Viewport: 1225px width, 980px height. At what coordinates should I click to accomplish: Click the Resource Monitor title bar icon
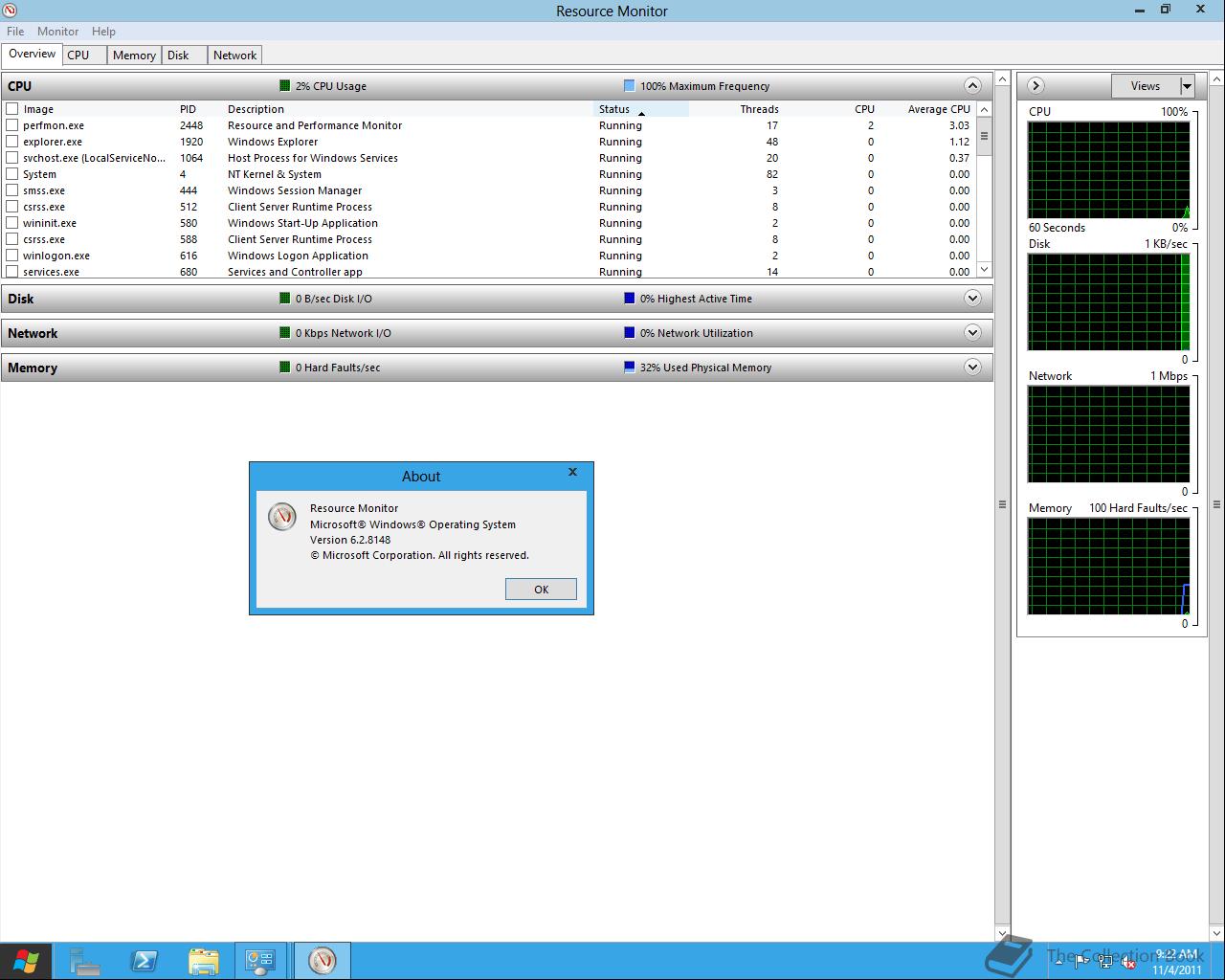pos(10,11)
